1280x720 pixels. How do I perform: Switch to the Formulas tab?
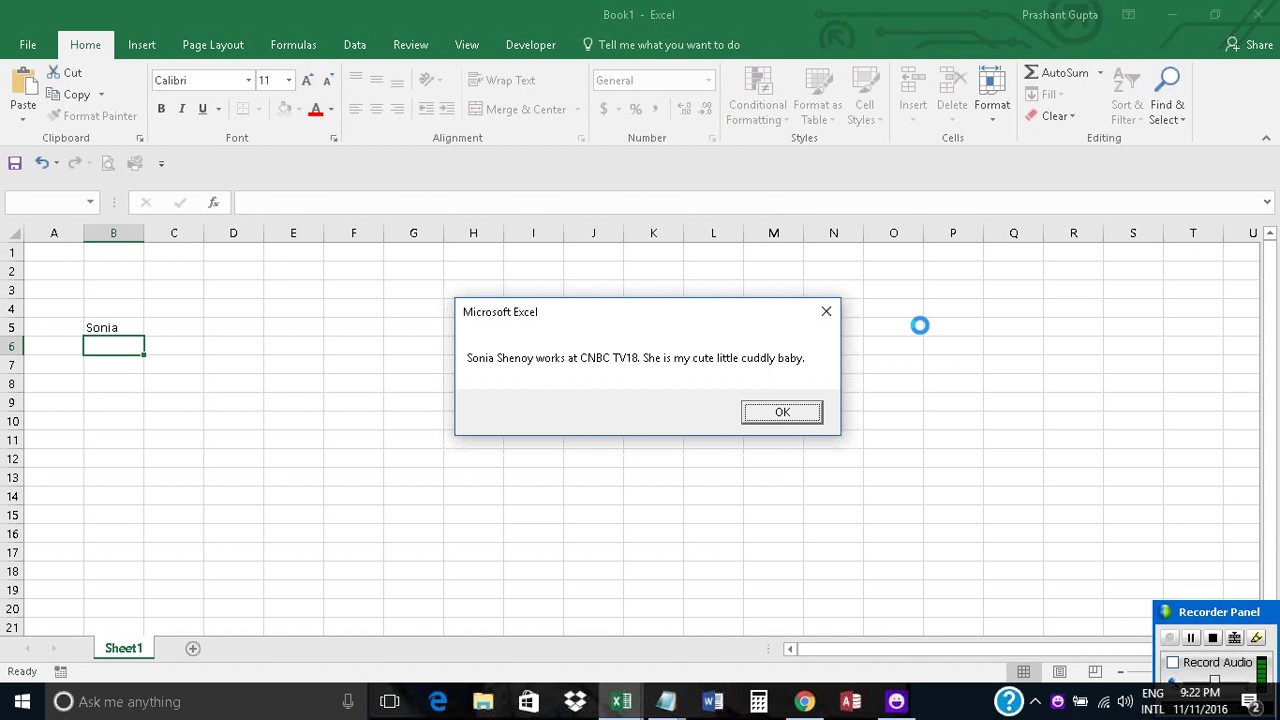click(293, 45)
